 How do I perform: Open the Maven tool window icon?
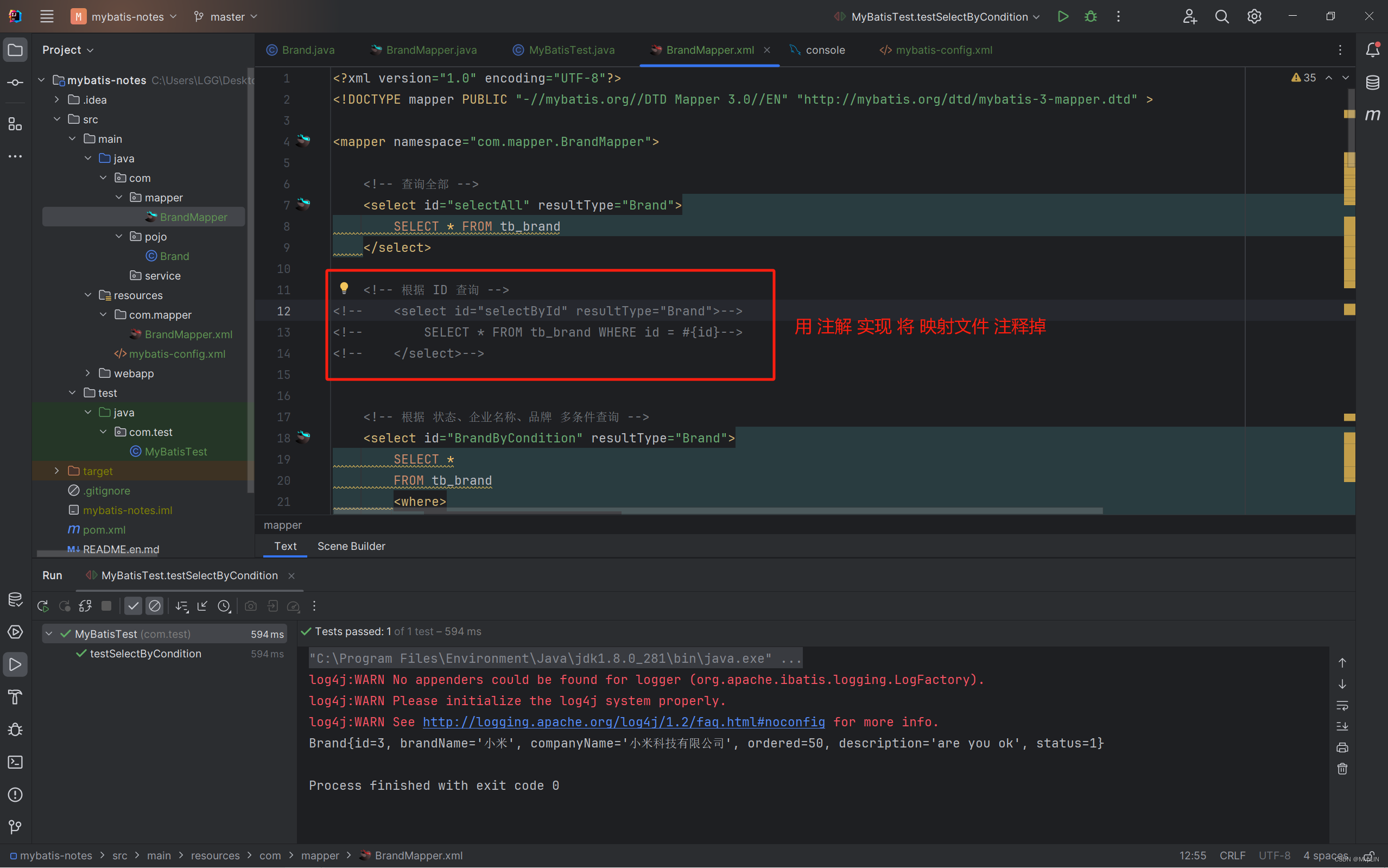point(1372,115)
